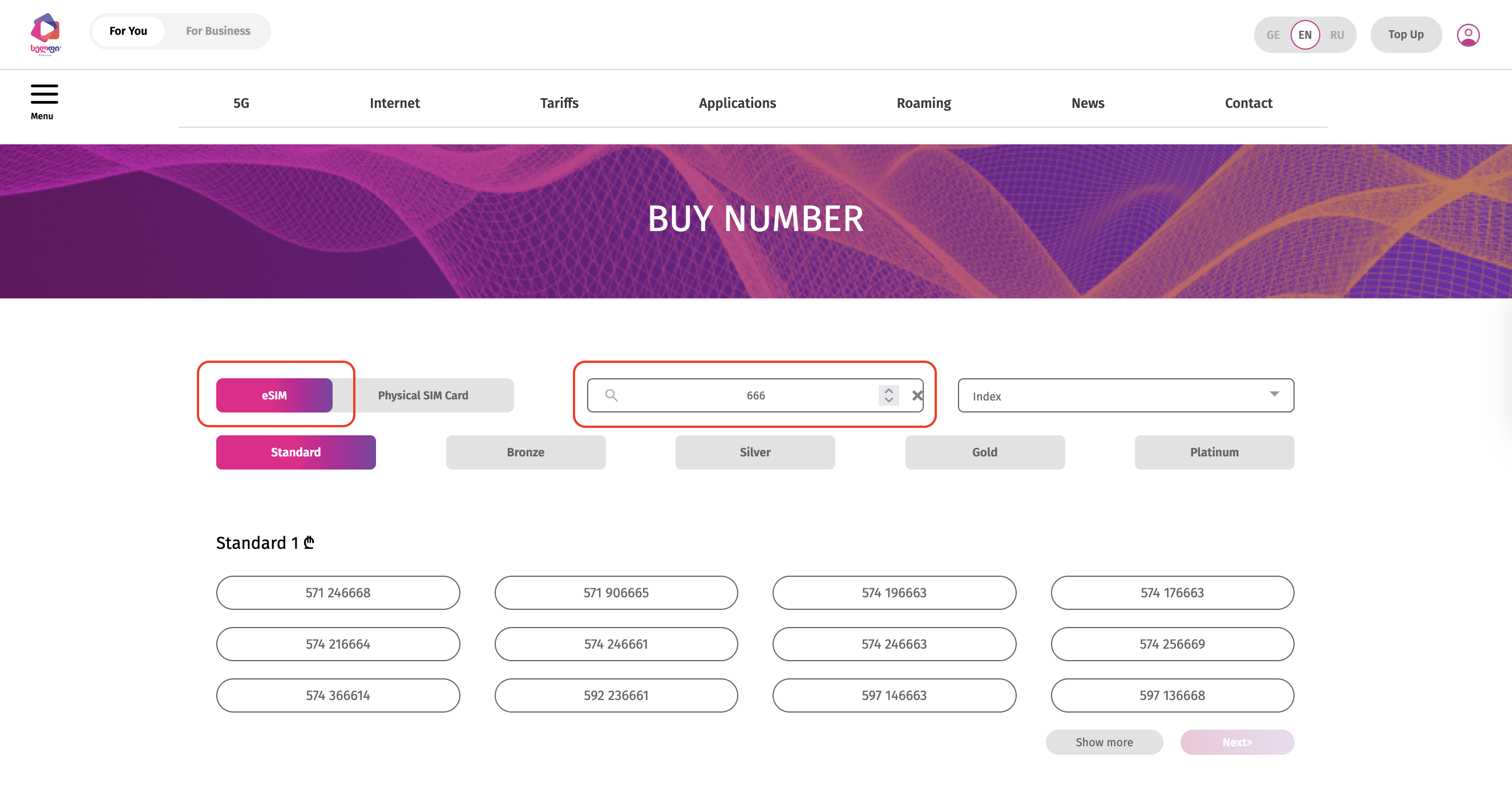The height and width of the screenshot is (809, 1512).
Task: Click the Silknet logo
Action: (x=46, y=34)
